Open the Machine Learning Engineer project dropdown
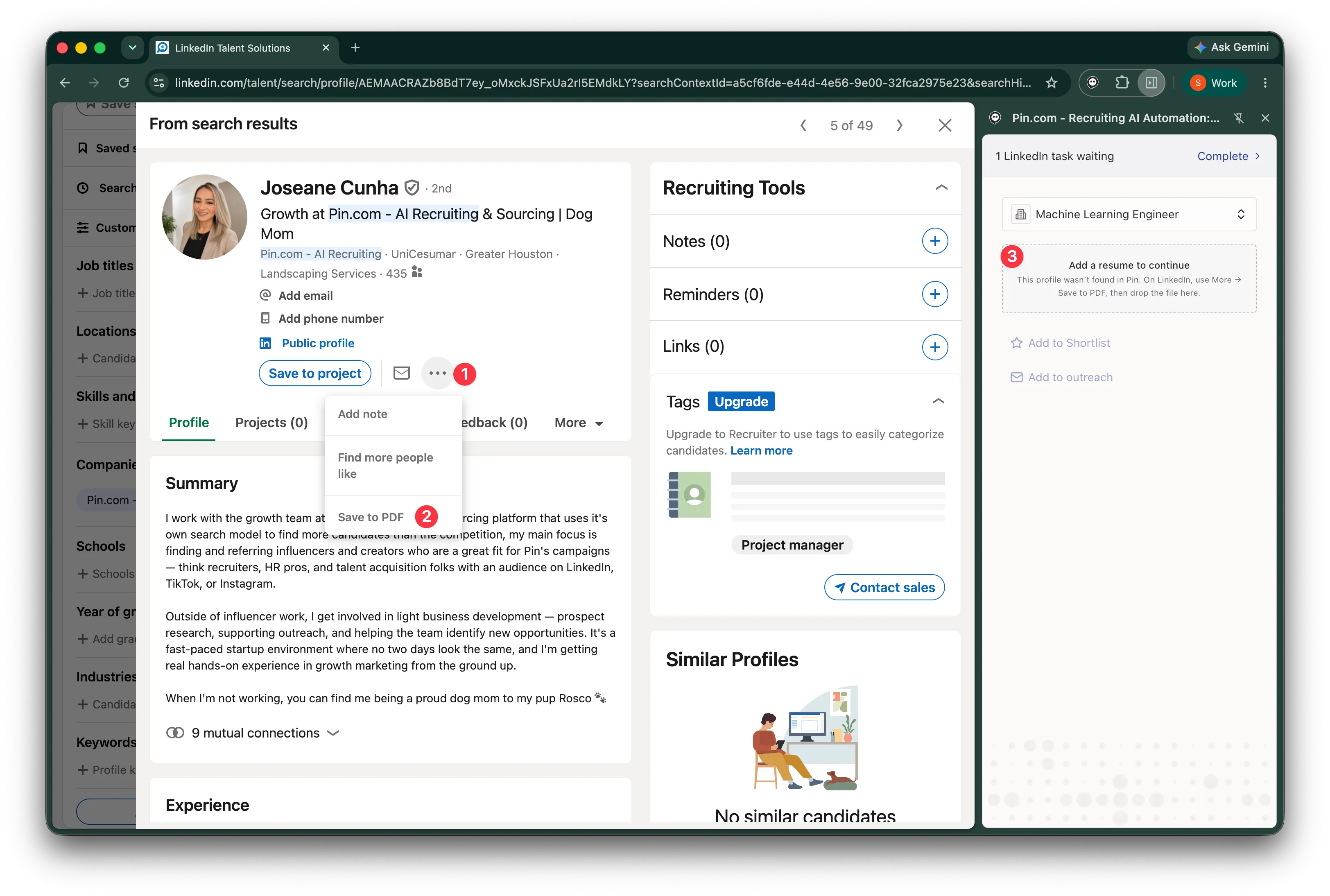Screen dimensions: 1330x896 coord(1128,214)
